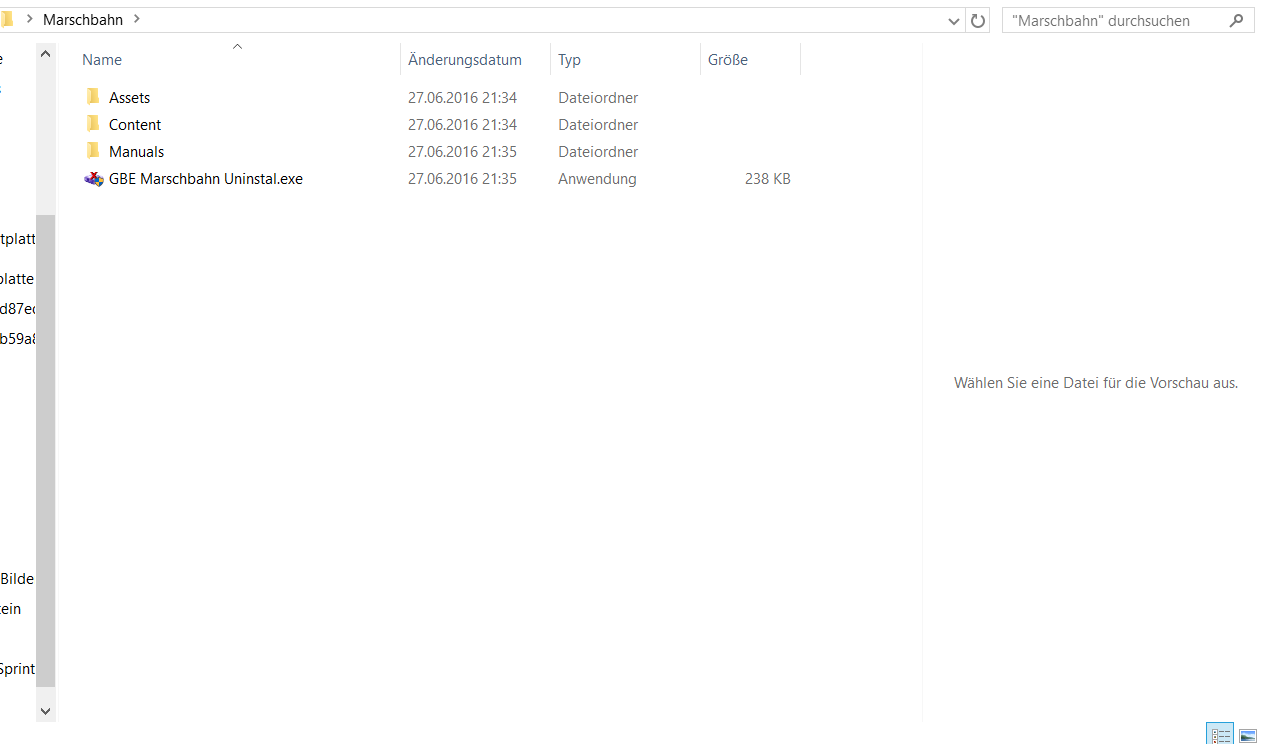Expand the chevron before Marschbahn in breadcrumb

click(x=29, y=19)
